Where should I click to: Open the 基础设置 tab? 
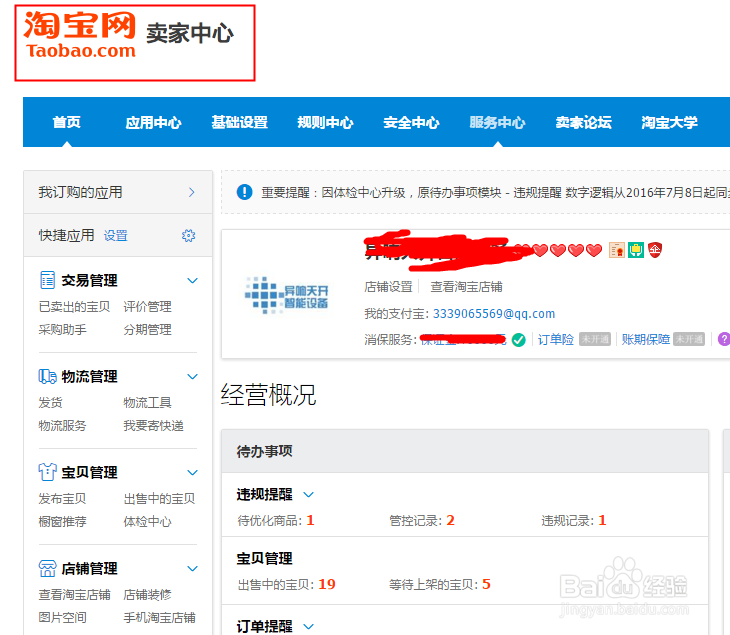click(x=239, y=122)
